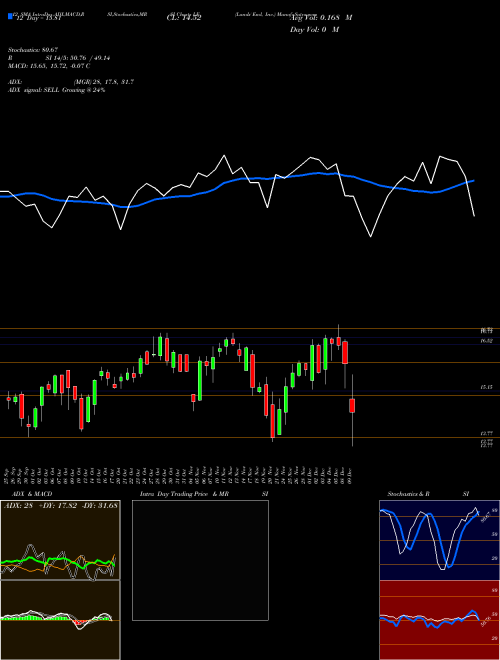500x660 pixels.
Task: Click the '12 Day = 13.81' SMA label
Action: pos(37,18)
